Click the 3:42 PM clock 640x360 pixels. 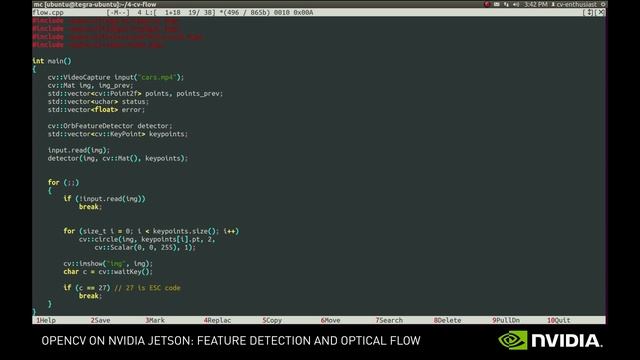[536, 4]
